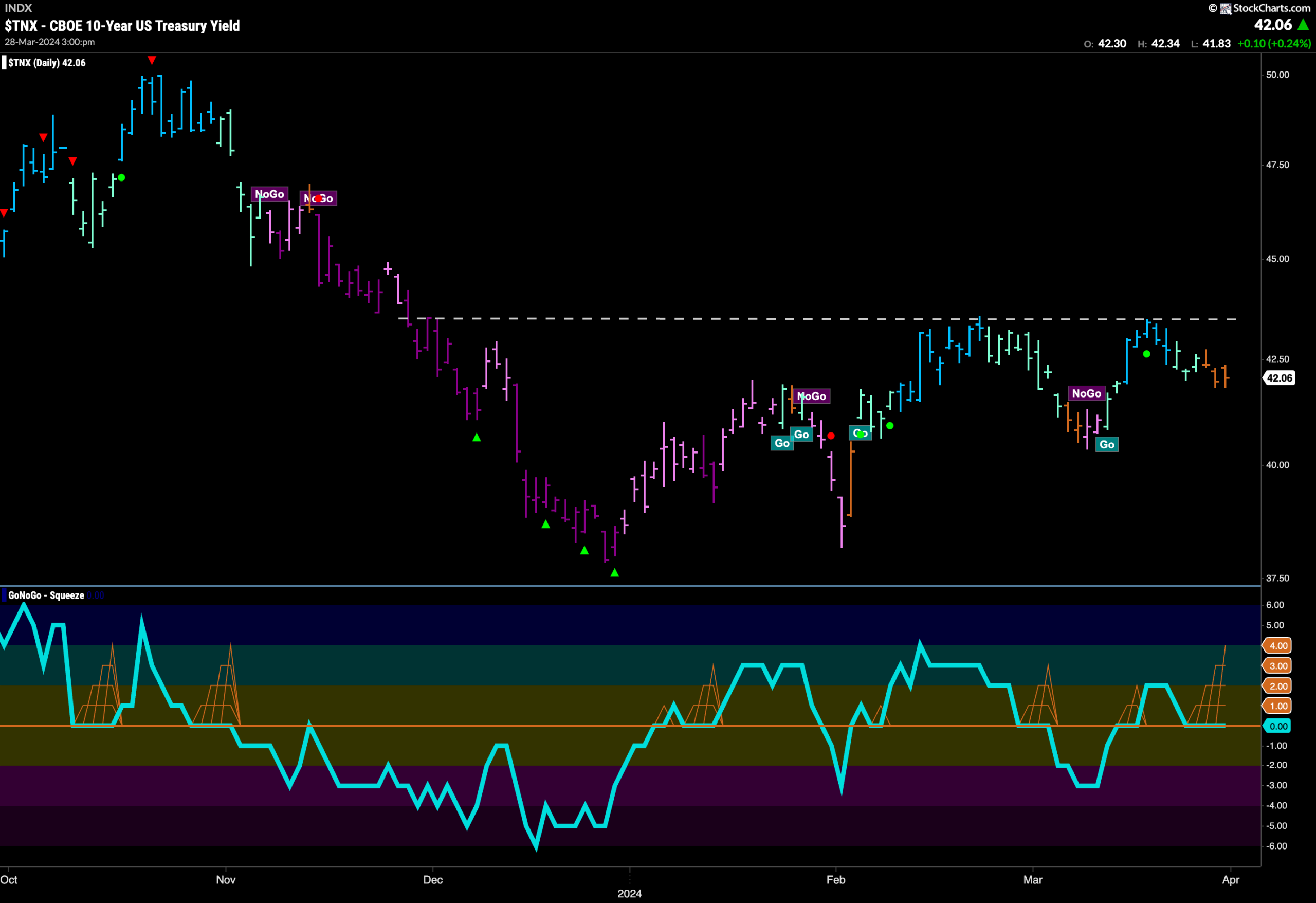Viewport: 1316px width, 903px height.
Task: Click the dashed horizontal resistance line
Action: 818,319
